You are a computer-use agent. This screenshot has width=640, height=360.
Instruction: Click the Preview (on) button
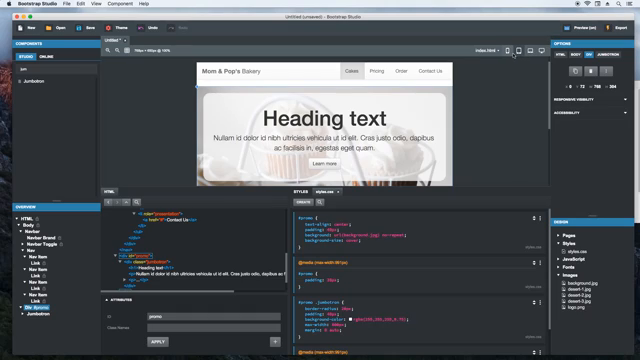580,28
